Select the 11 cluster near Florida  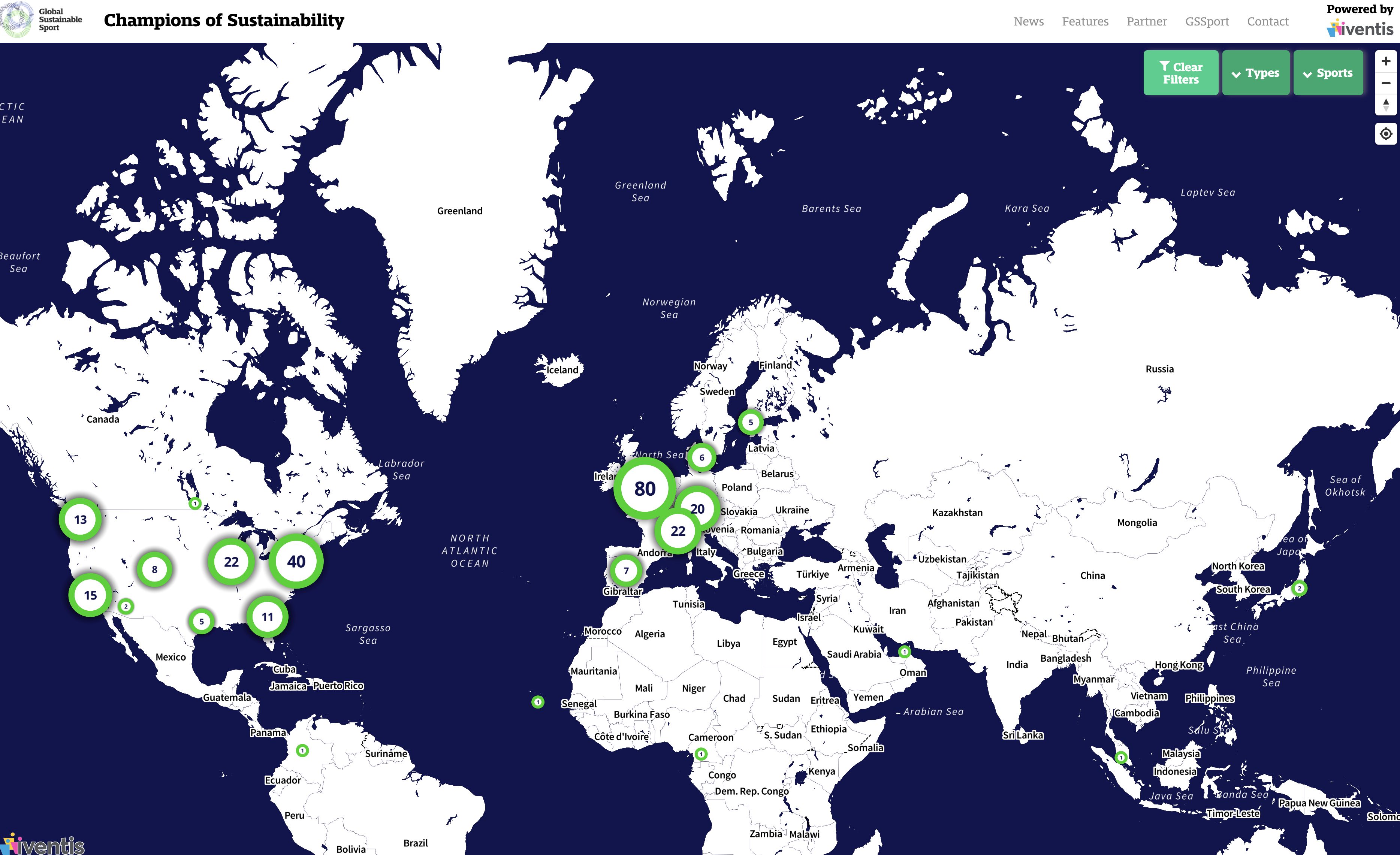click(x=267, y=616)
